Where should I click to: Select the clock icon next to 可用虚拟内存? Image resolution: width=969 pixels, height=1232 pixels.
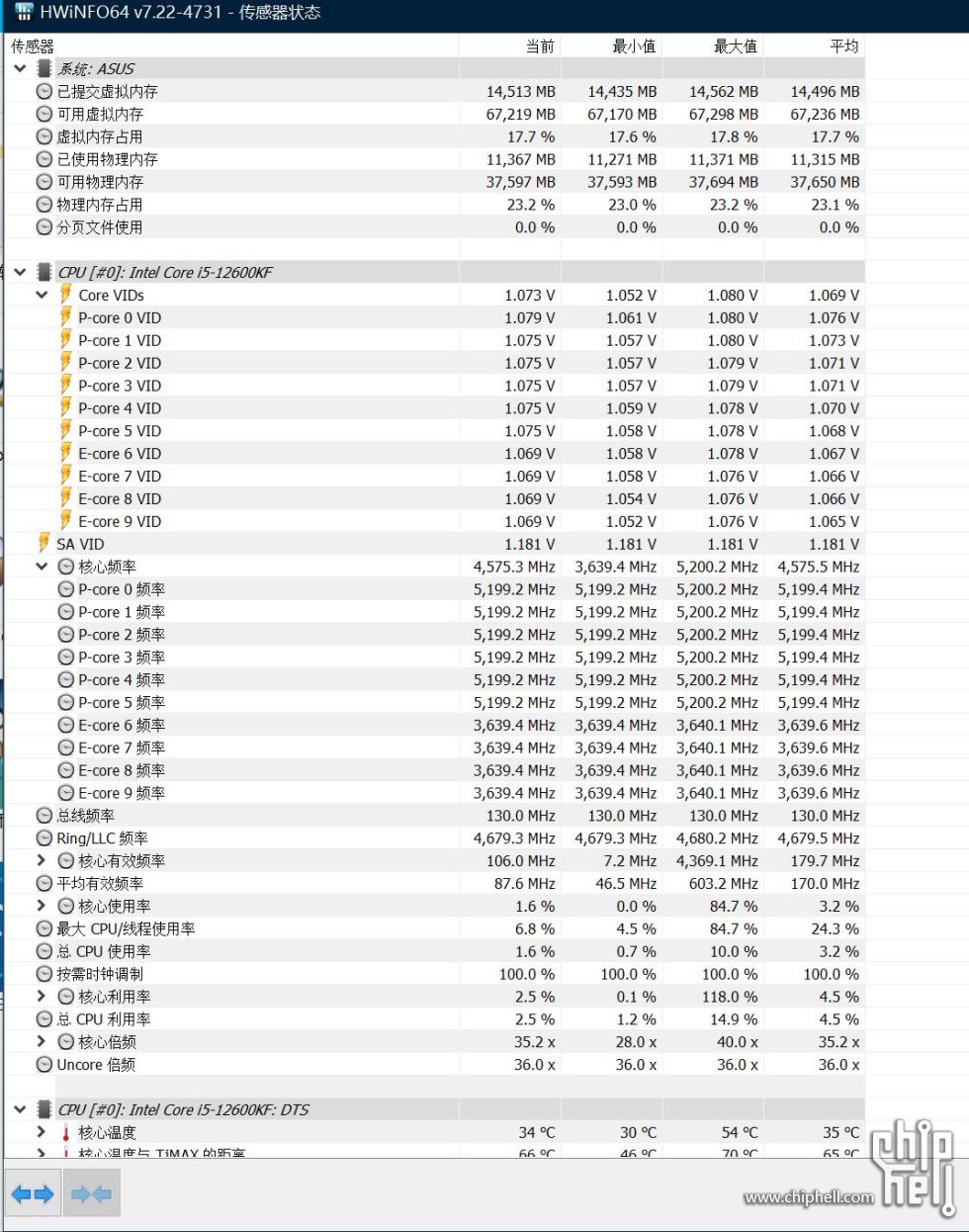(x=44, y=114)
